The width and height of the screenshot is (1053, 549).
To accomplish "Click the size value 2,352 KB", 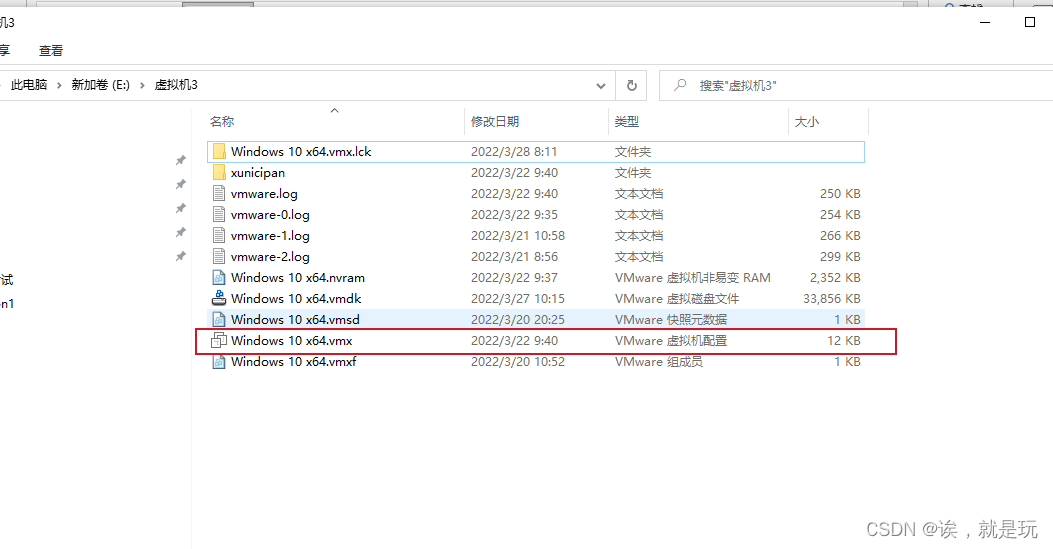I will point(835,278).
